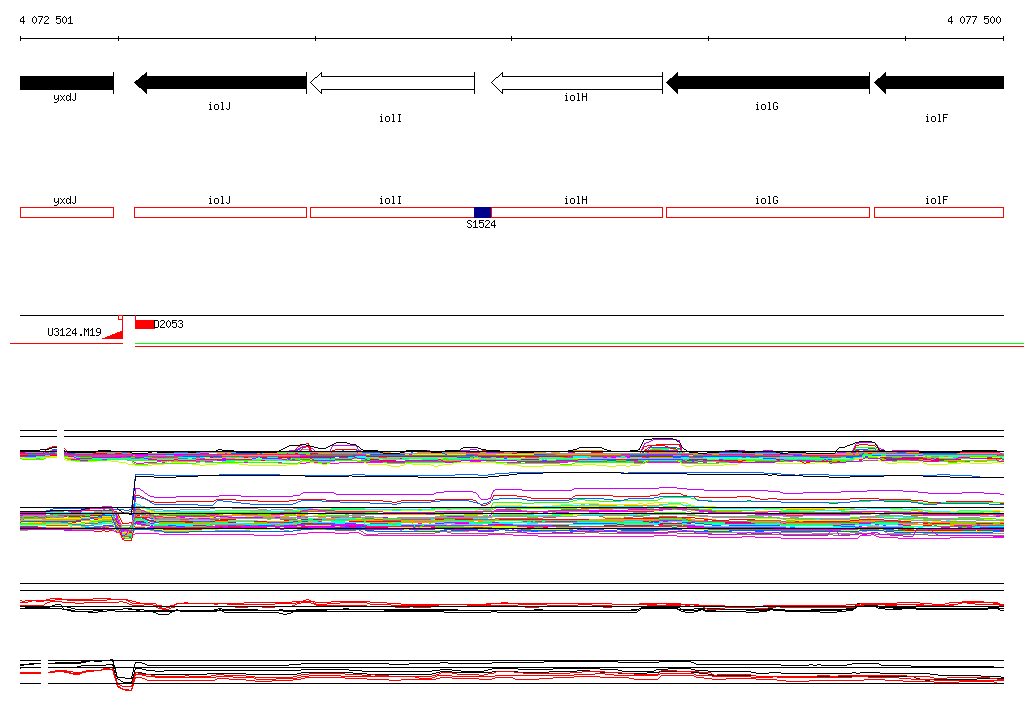Image resolution: width=1024 pixels, height=714 pixels.
Task: Select the red outlined iolI segment box
Action: pyautogui.click(x=392, y=212)
